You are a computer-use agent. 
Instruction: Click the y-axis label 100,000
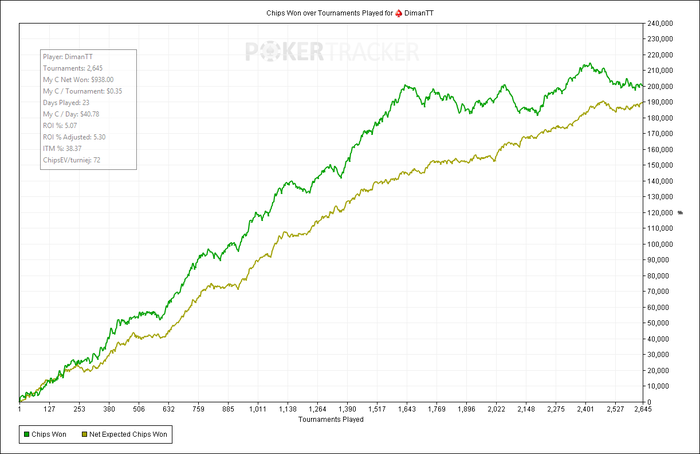[x=660, y=244]
